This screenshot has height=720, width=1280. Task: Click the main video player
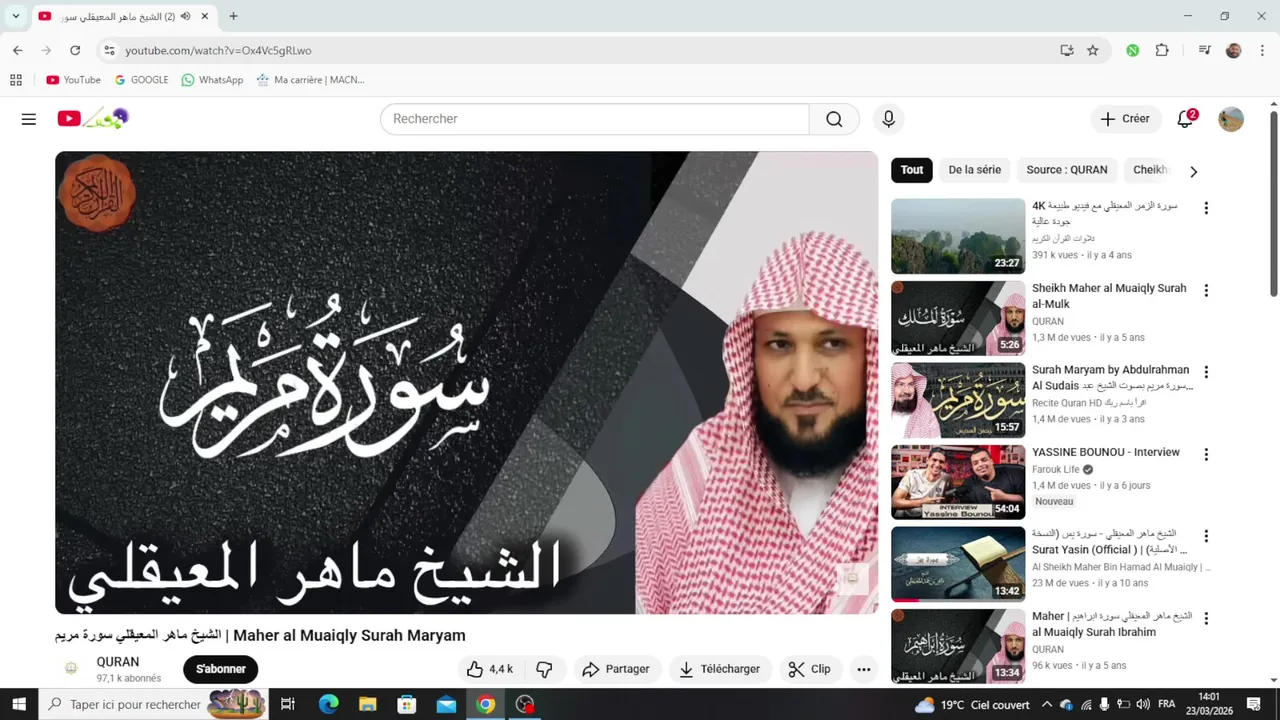click(x=466, y=382)
